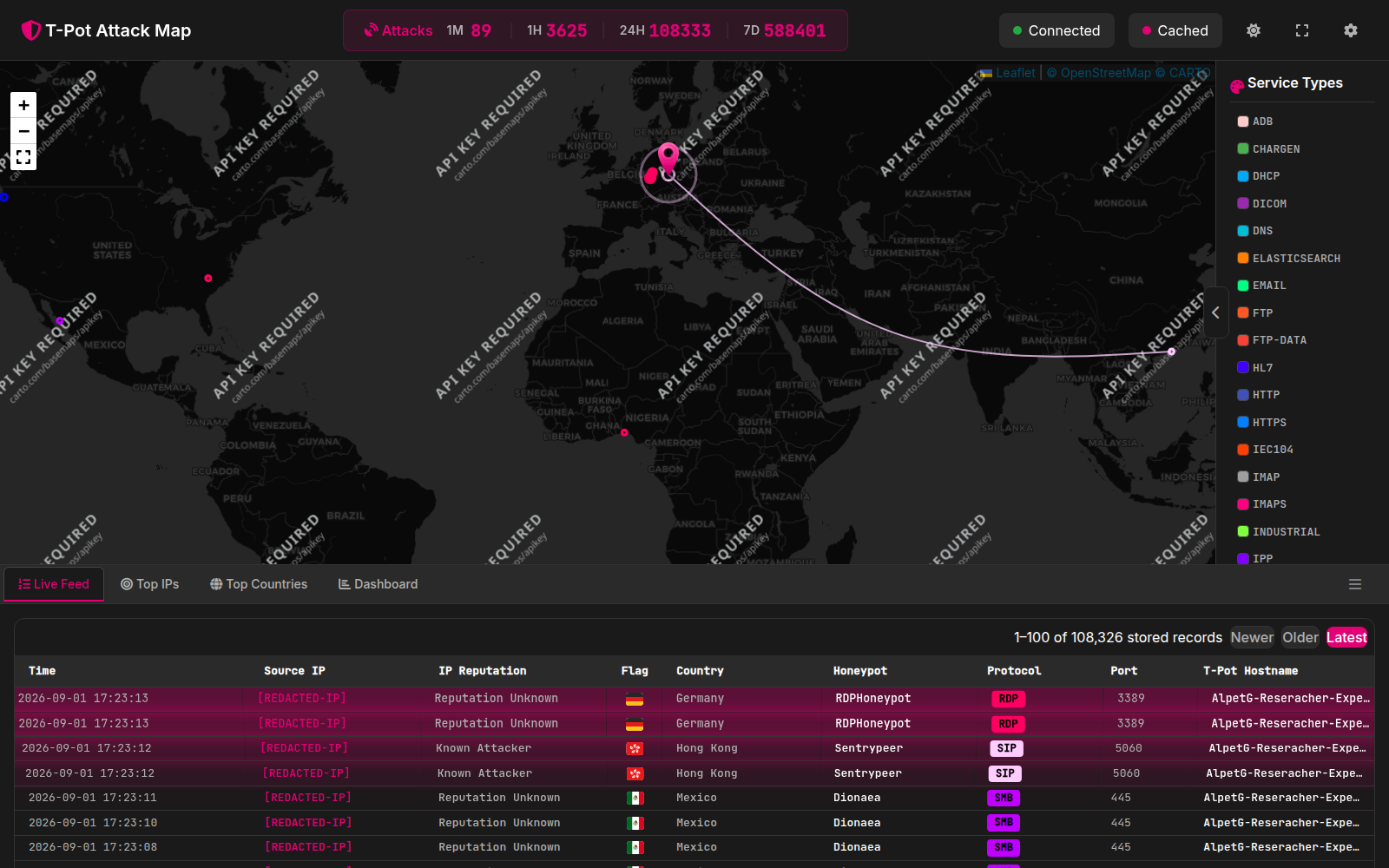
Task: Click the pink pin marker over Germany
Action: pyautogui.click(x=668, y=160)
